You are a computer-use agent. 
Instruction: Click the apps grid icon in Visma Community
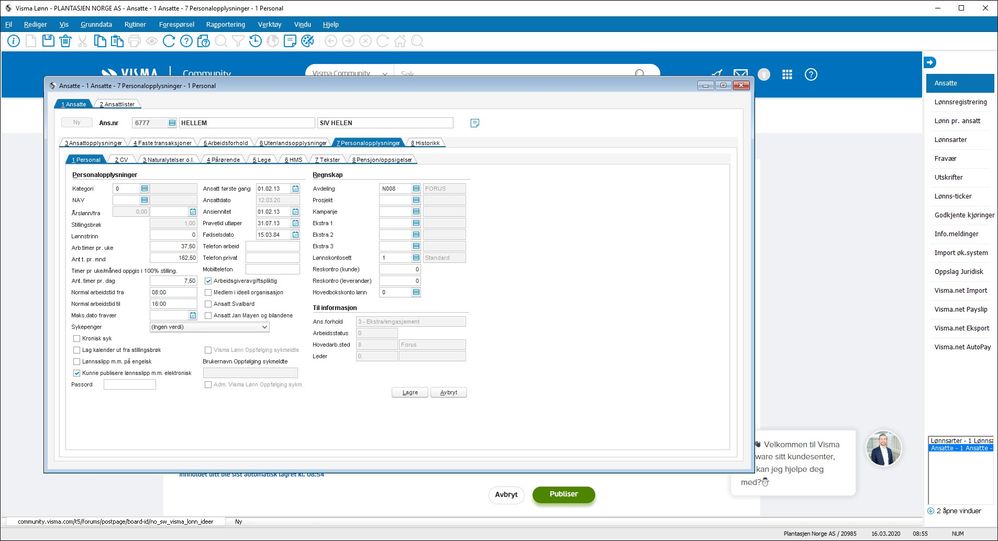coord(787,74)
